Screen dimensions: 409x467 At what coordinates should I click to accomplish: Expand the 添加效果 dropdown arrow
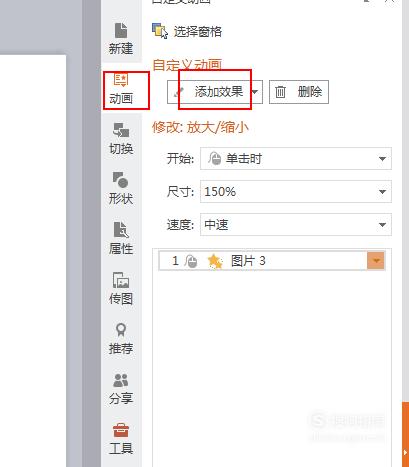(255, 92)
